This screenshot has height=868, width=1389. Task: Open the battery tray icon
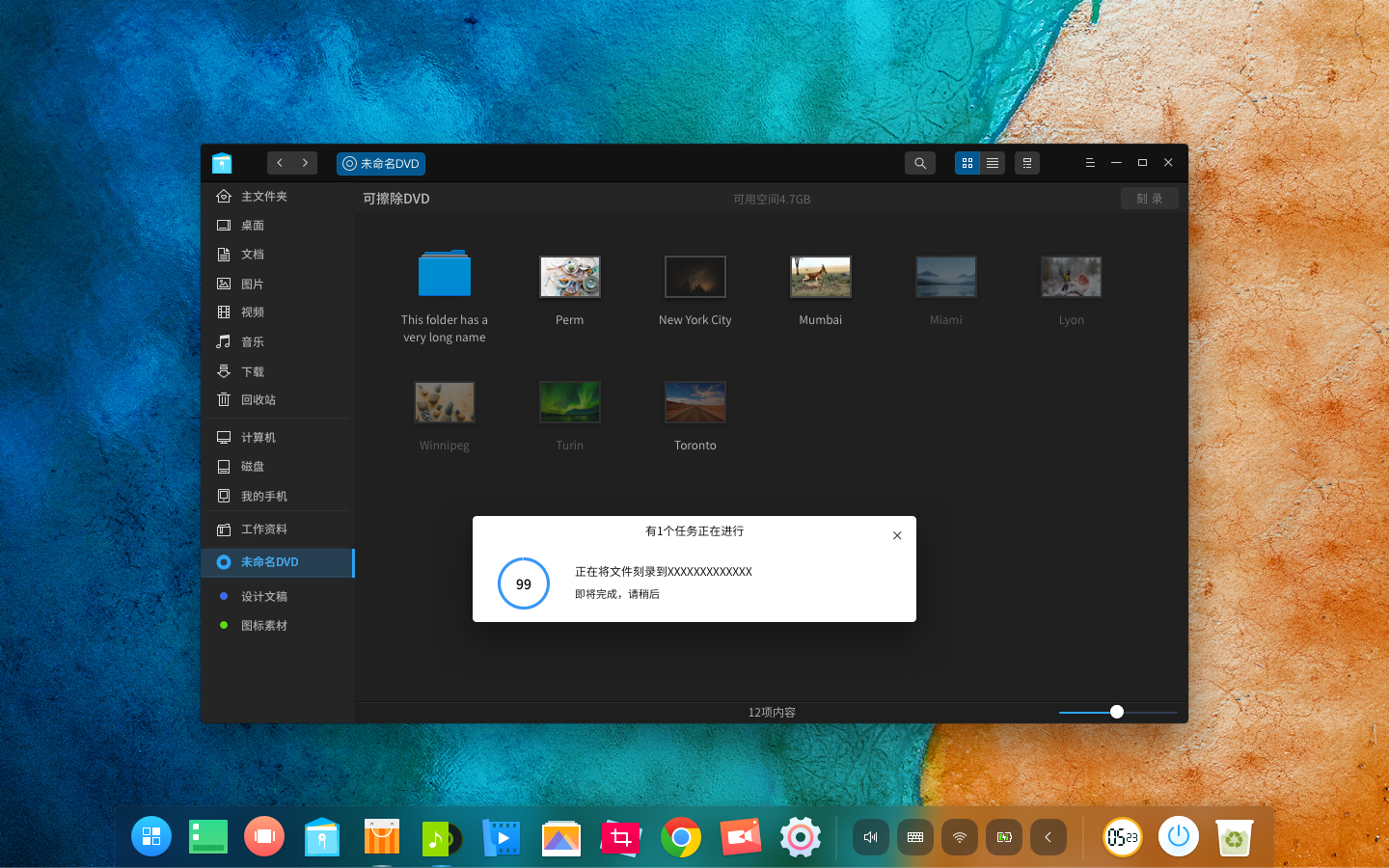point(1004,837)
